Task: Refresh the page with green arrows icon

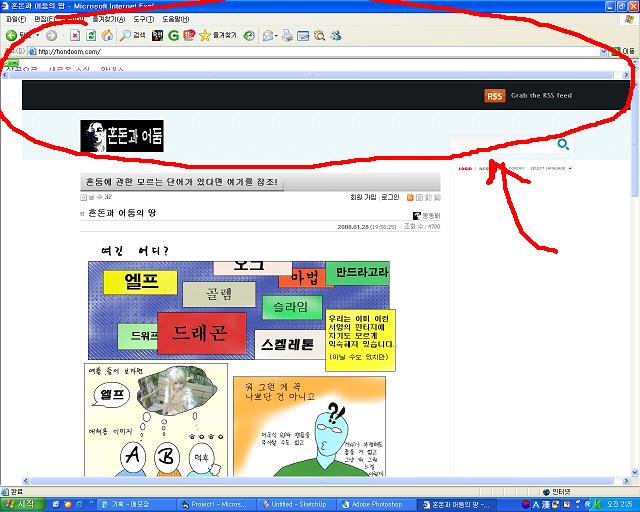Action: (91, 36)
